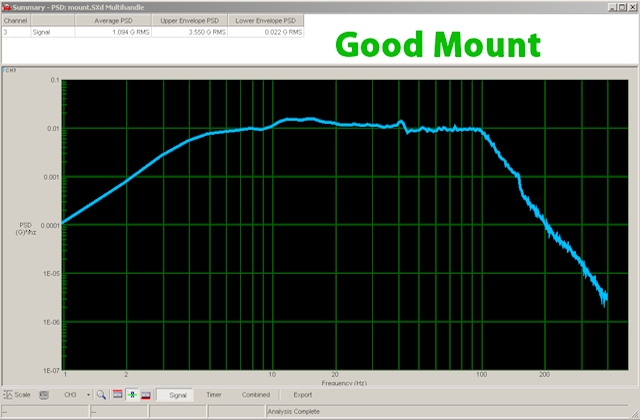
Task: Open the CH3 channel dropdown
Action: click(88, 395)
